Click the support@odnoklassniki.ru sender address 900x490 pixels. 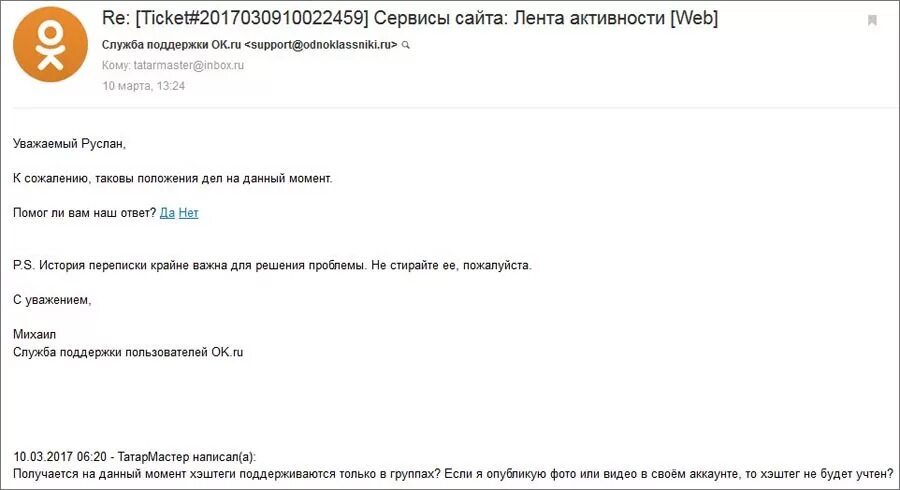click(321, 45)
